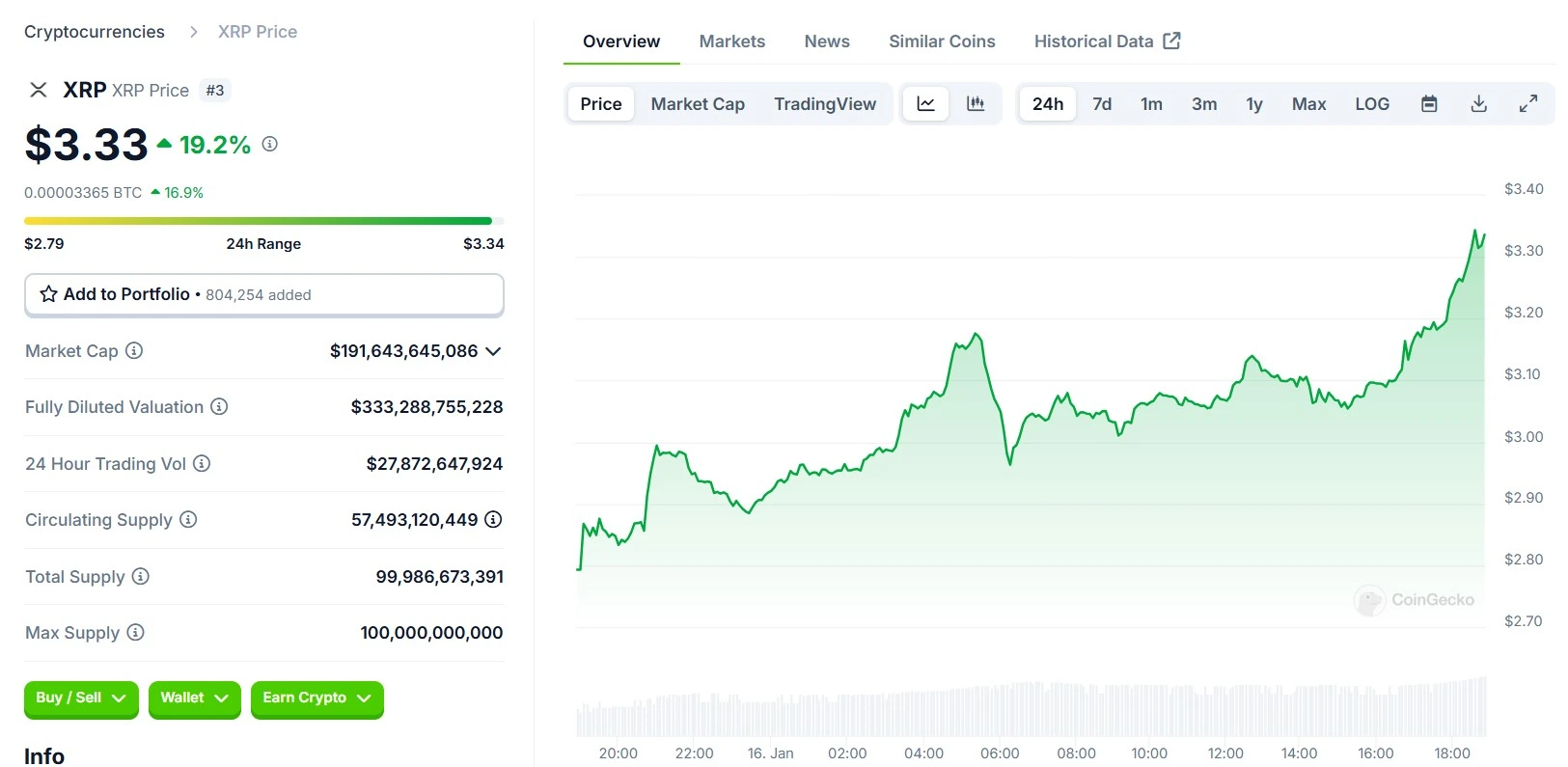The width and height of the screenshot is (1568, 767).
Task: Click the volume bars under chart
Action: click(x=1031, y=709)
